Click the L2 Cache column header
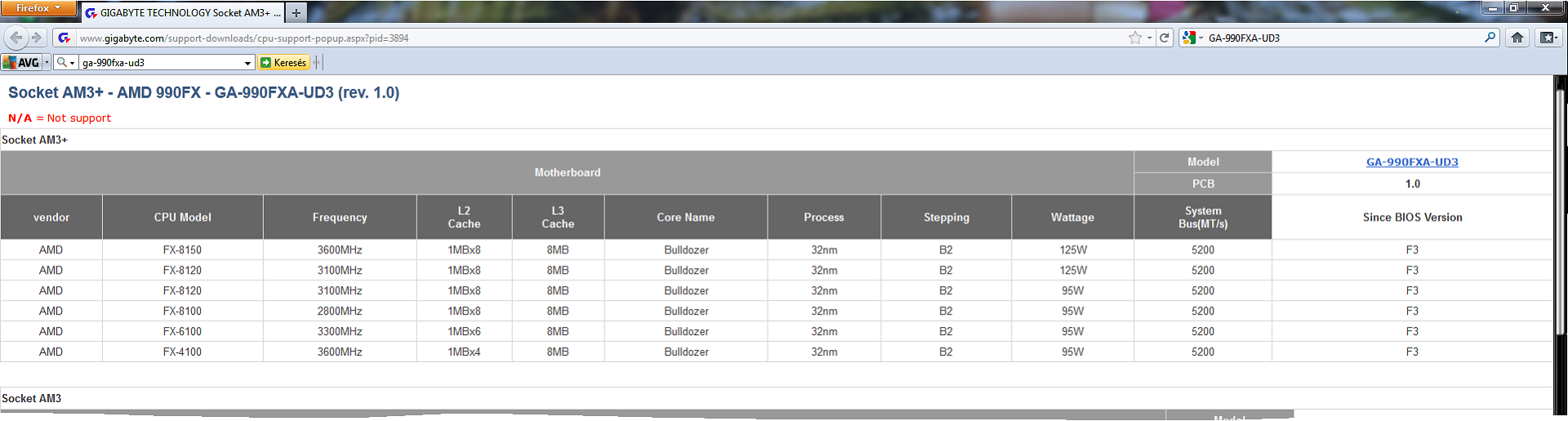1568x421 pixels. tap(464, 217)
